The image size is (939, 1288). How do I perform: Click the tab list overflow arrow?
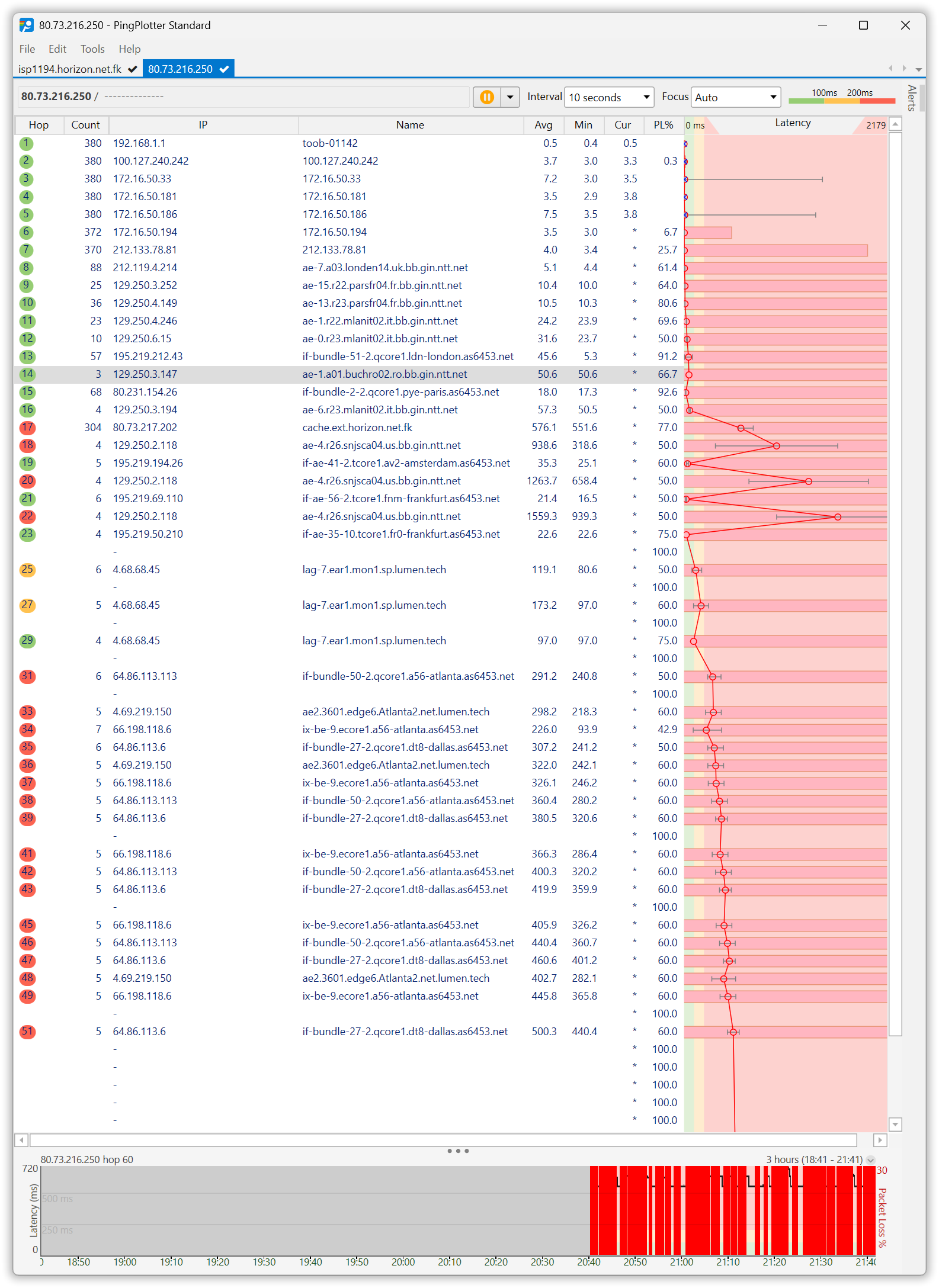tap(918, 69)
